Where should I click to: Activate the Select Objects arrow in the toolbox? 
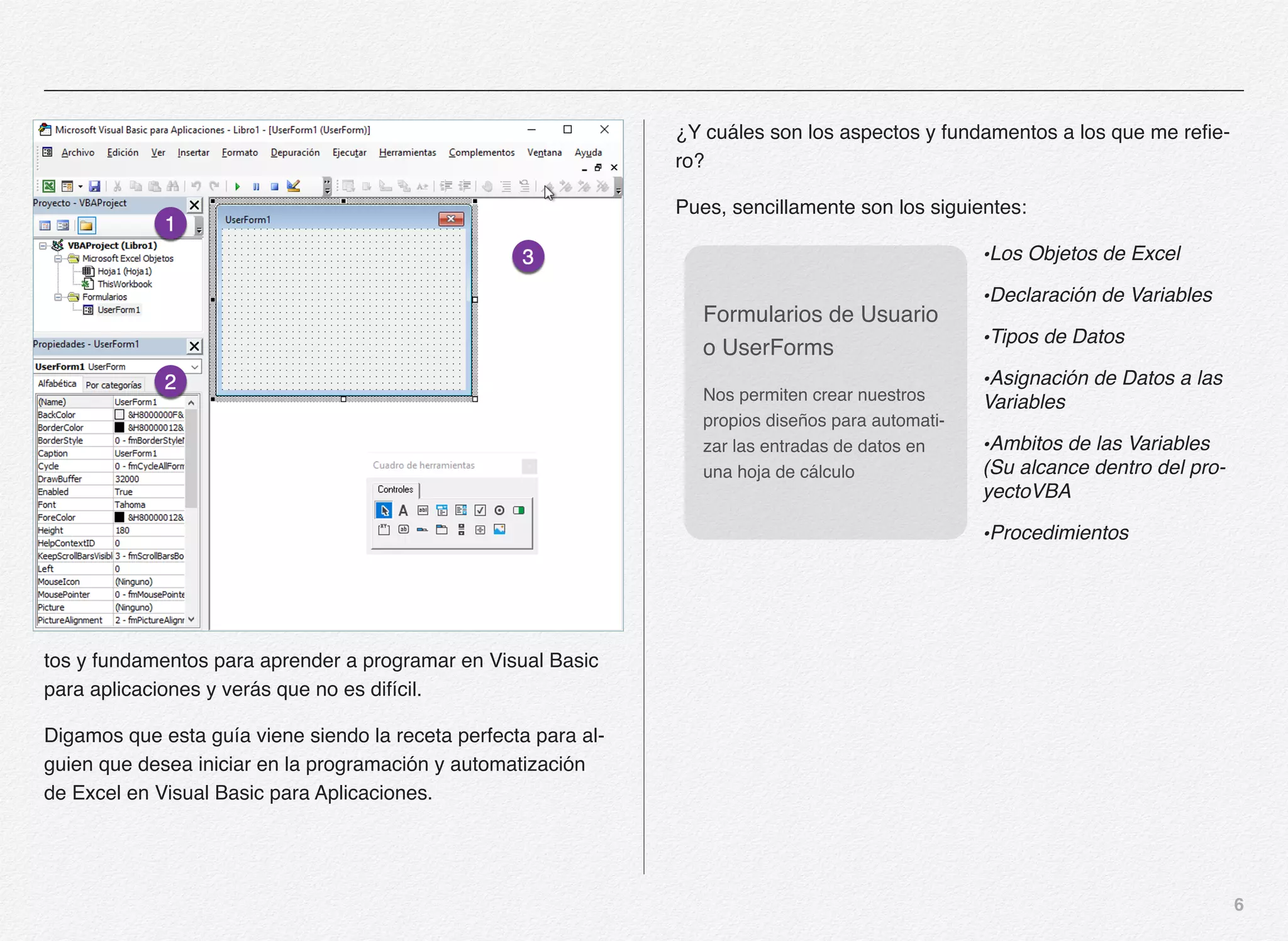(x=384, y=510)
